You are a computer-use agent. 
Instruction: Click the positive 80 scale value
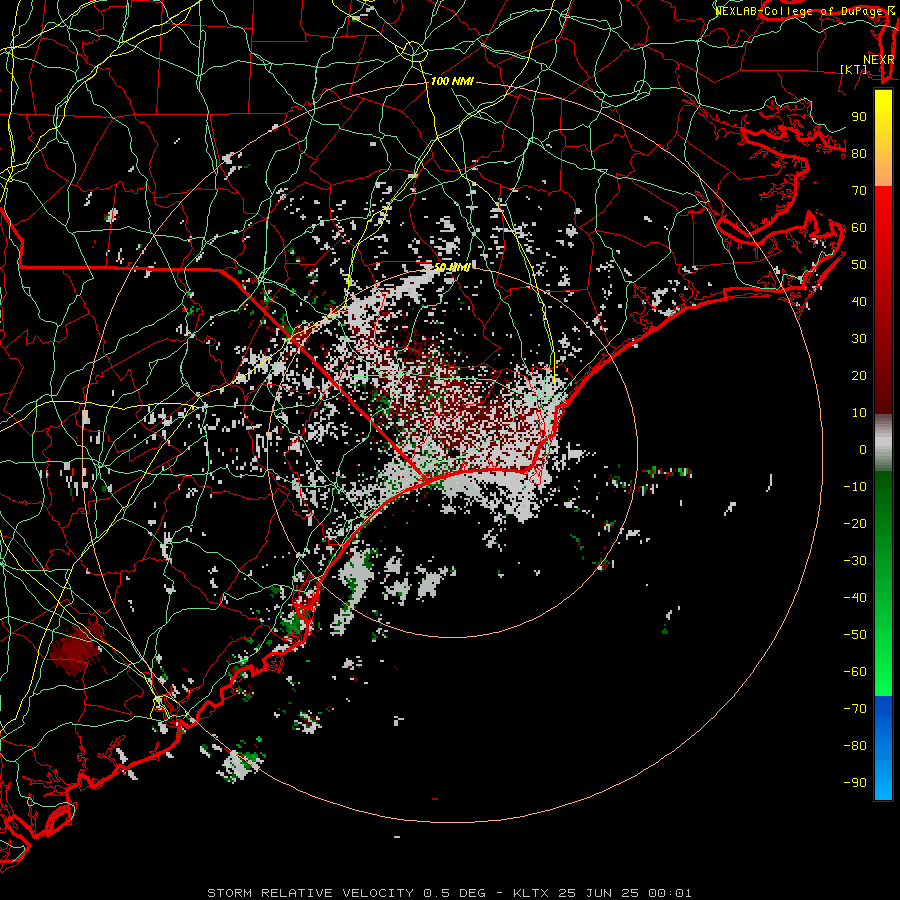tap(859, 154)
